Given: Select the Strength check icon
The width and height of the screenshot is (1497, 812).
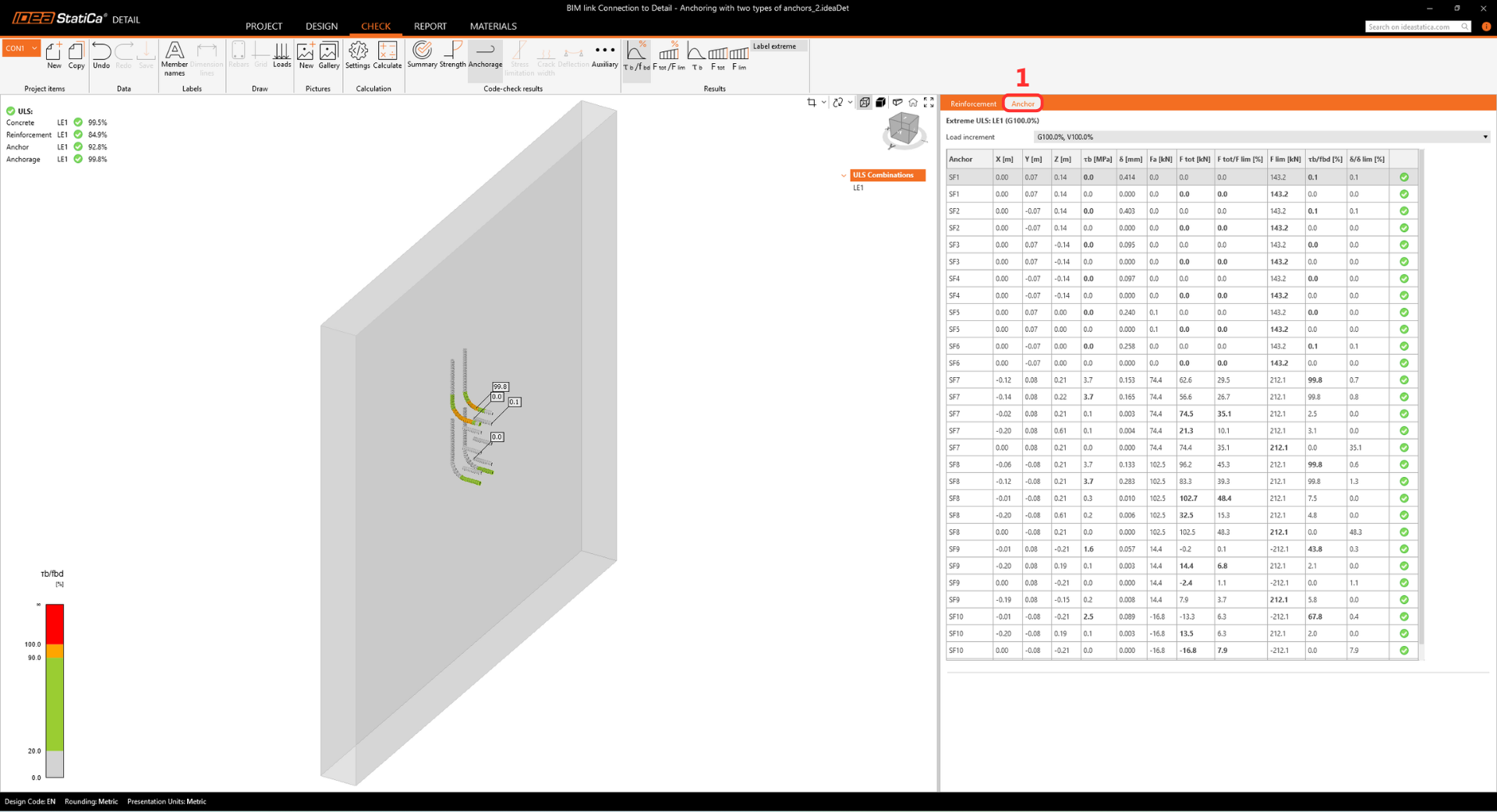Looking at the screenshot, I should pyautogui.click(x=452, y=55).
